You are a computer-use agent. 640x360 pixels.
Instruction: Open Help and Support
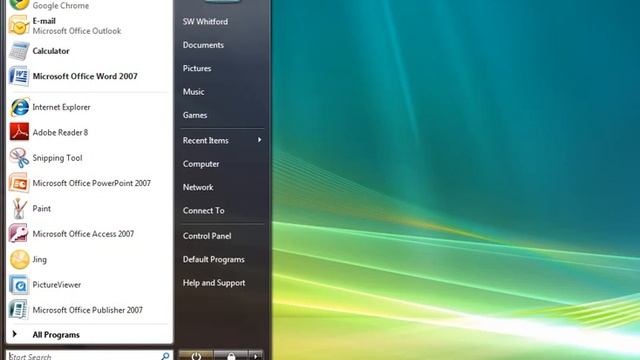(x=214, y=283)
